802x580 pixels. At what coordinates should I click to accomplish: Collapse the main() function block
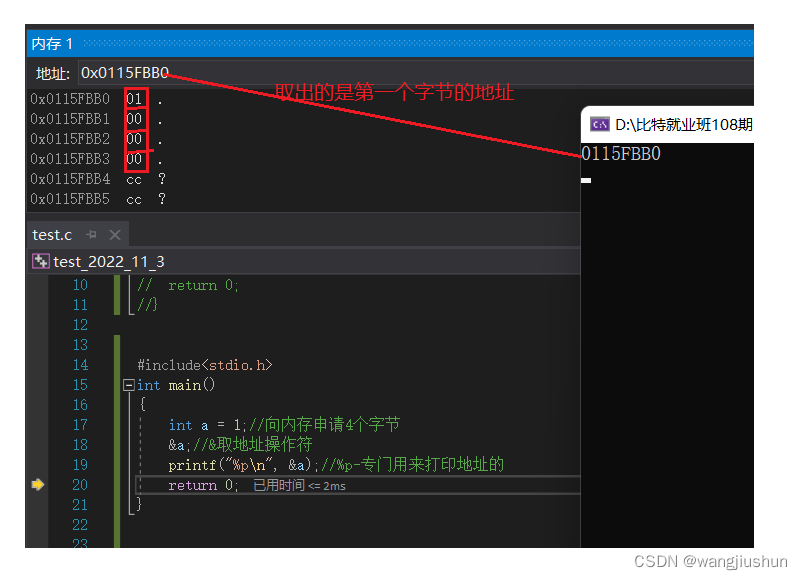128,385
